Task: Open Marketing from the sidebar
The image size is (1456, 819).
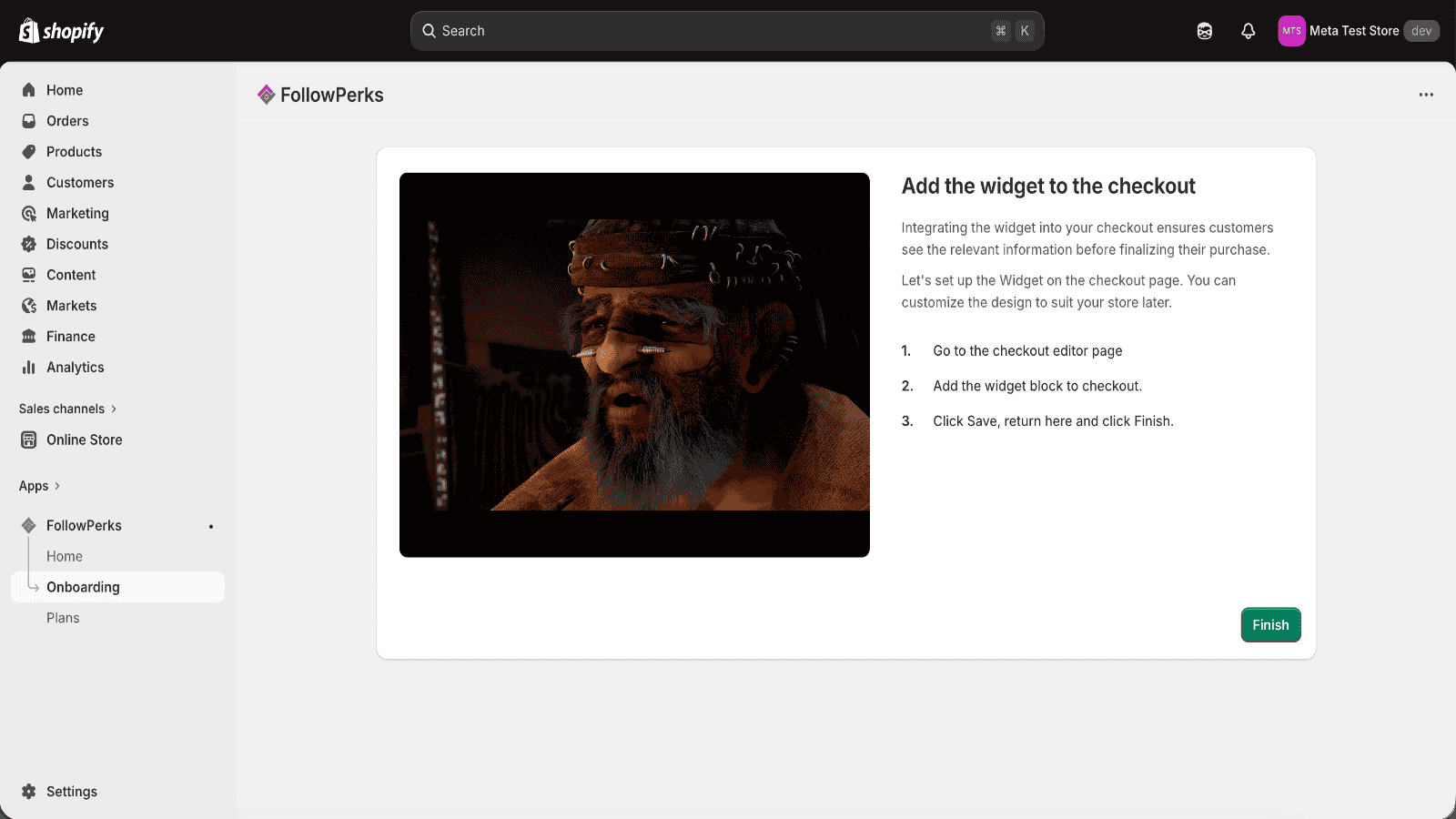Action: (x=117, y=214)
